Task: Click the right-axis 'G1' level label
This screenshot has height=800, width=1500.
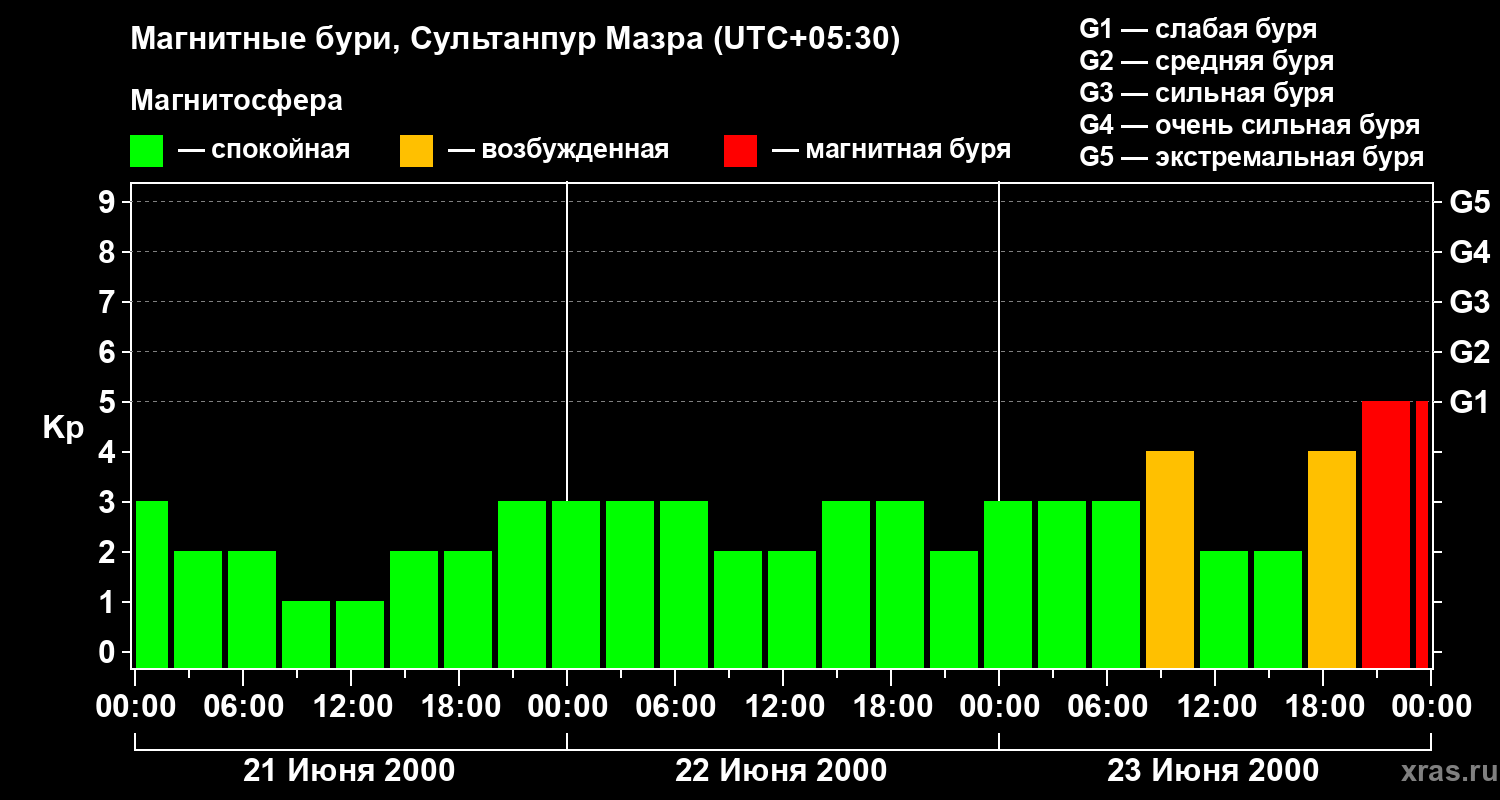Action: pyautogui.click(x=1469, y=402)
